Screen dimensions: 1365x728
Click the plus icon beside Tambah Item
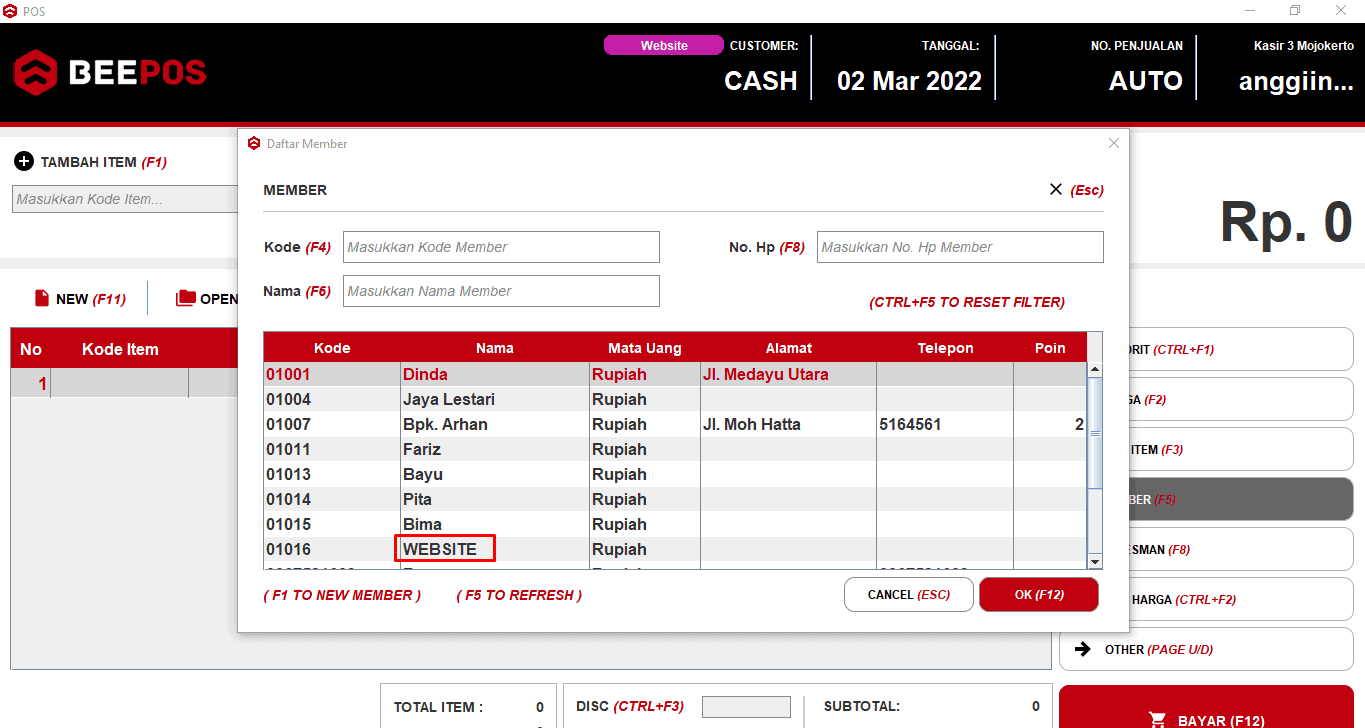point(24,162)
